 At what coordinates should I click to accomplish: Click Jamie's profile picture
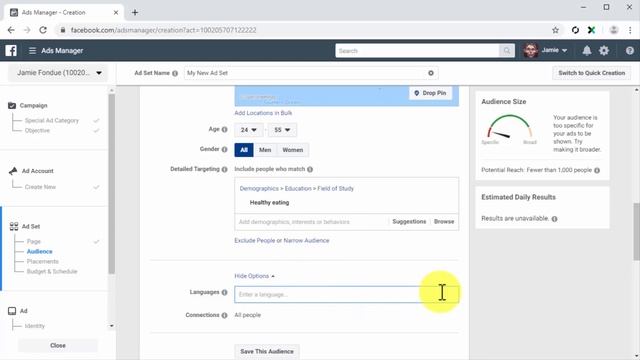pyautogui.click(x=531, y=51)
